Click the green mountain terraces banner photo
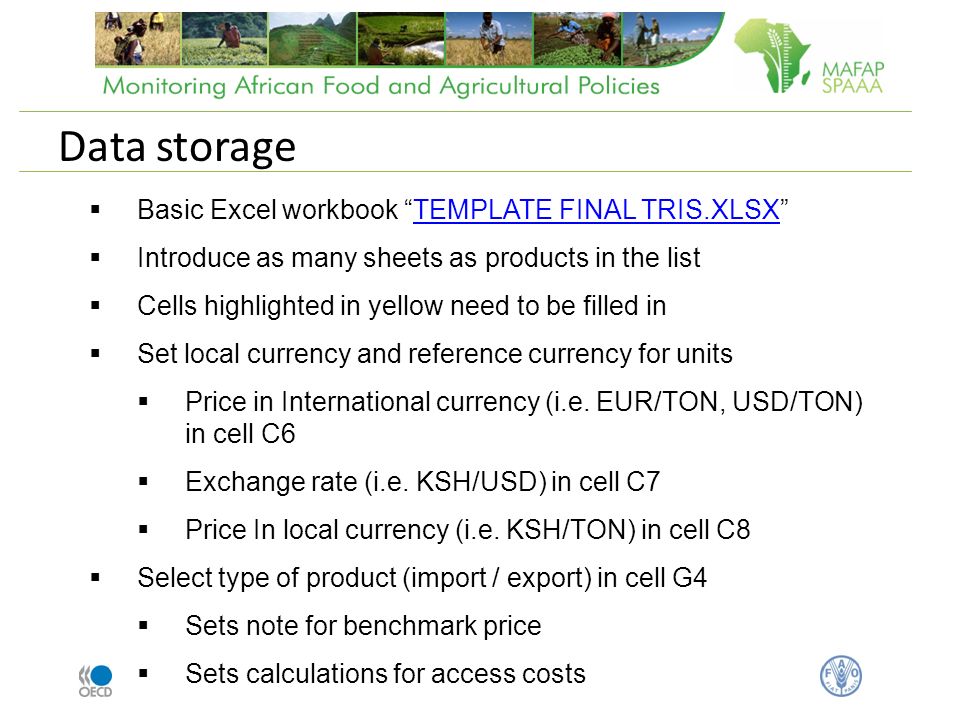The image size is (960, 720). point(312,39)
